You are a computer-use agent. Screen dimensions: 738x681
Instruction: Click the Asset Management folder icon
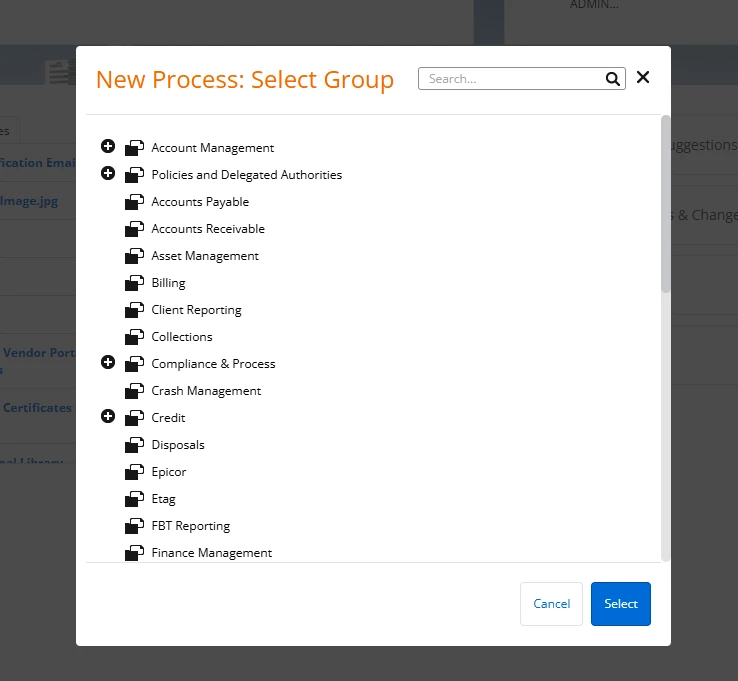(x=135, y=256)
